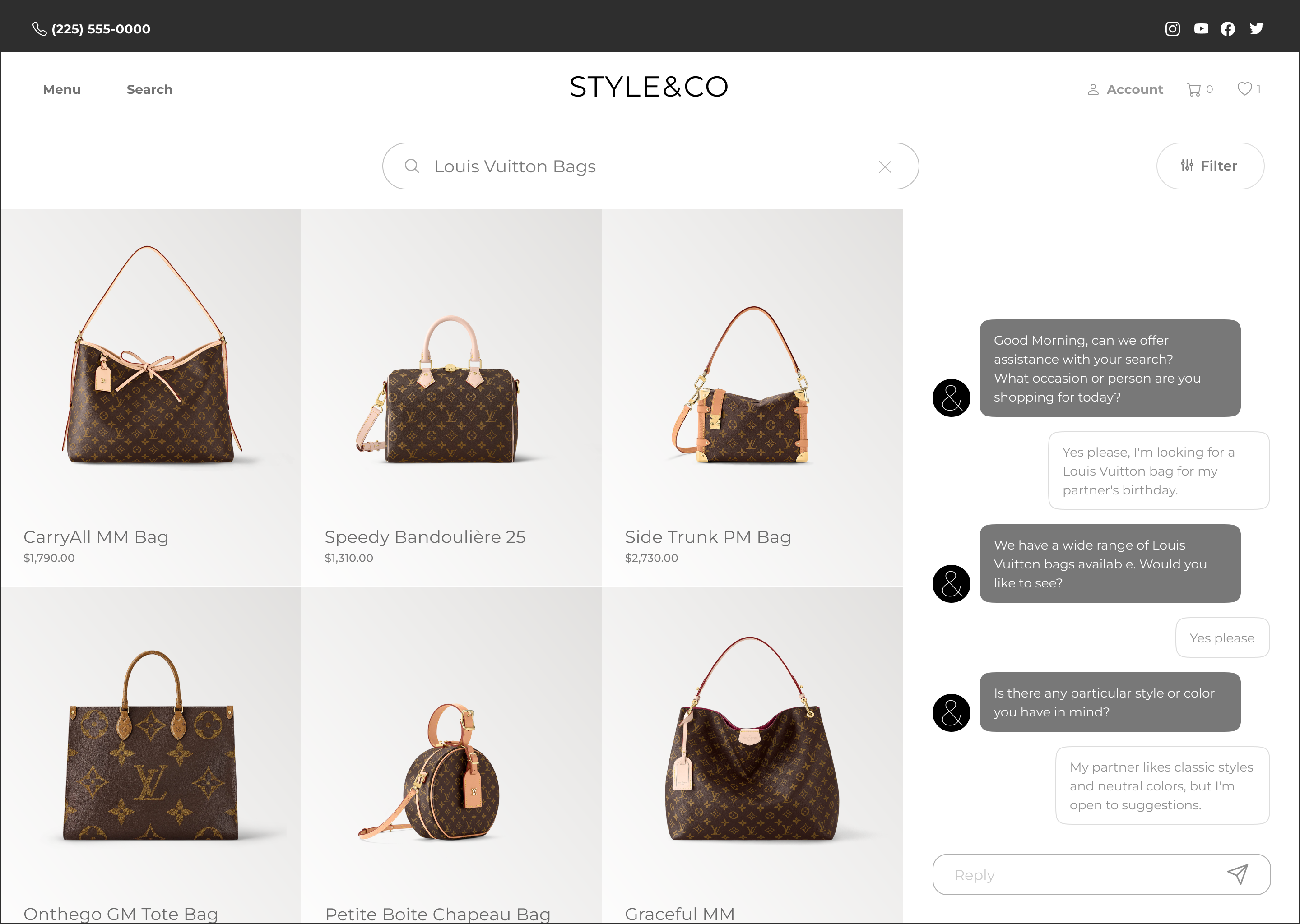Image resolution: width=1300 pixels, height=924 pixels.
Task: Click the magnifier icon in search bar
Action: pos(412,166)
